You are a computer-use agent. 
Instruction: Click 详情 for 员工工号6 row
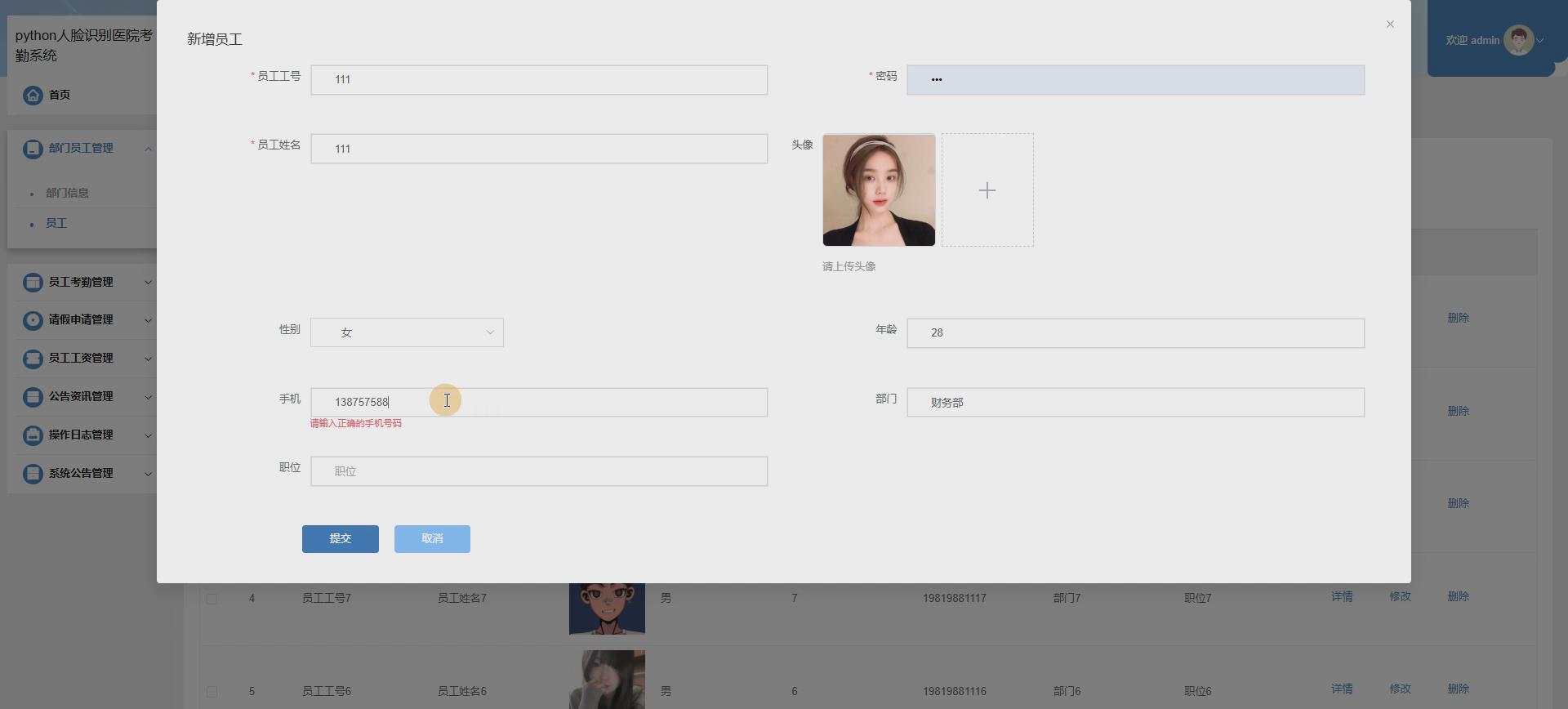tap(1342, 689)
